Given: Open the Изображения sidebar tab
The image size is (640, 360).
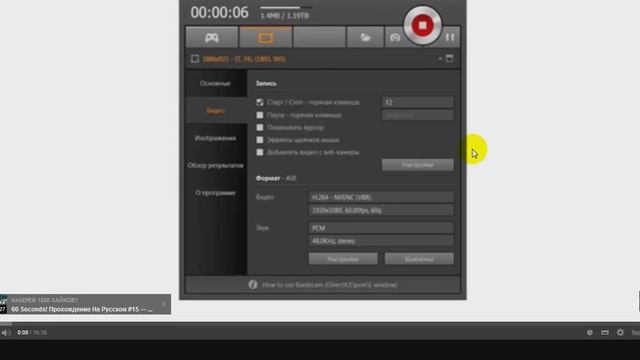Looking at the screenshot, I should (x=216, y=138).
